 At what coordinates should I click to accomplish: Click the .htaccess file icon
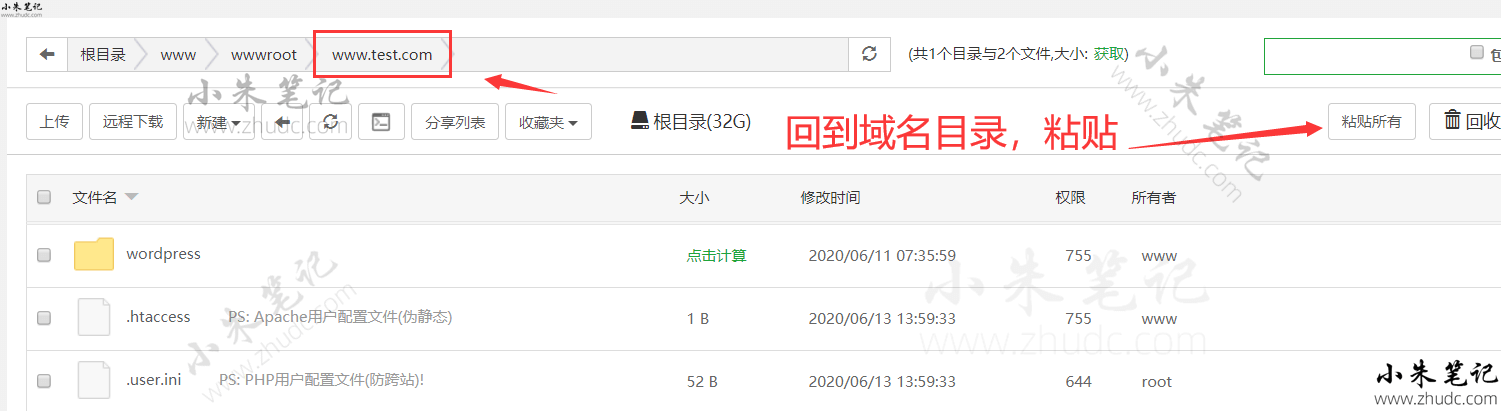click(94, 318)
